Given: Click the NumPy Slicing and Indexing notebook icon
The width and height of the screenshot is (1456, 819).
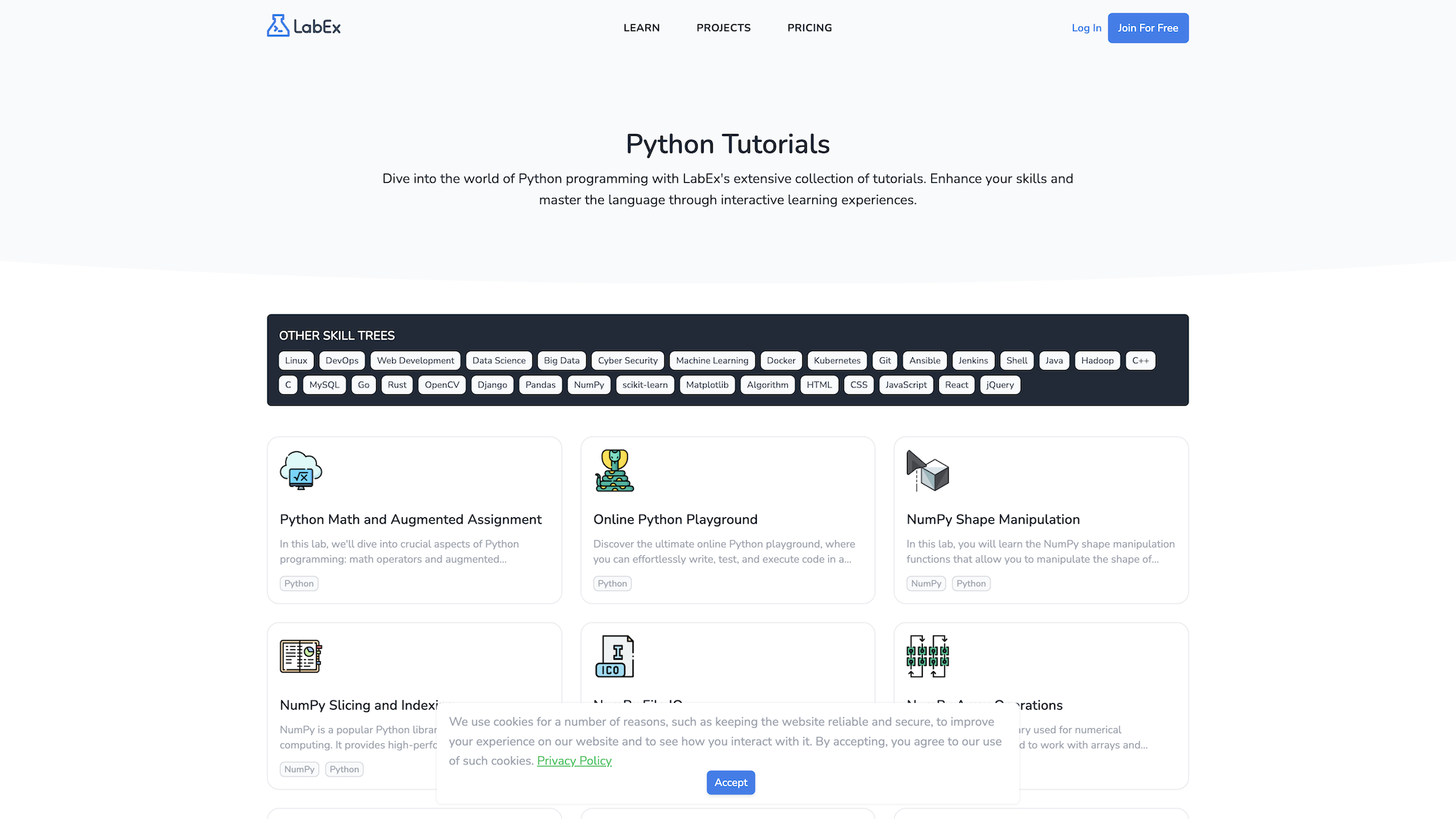Looking at the screenshot, I should click(x=300, y=655).
